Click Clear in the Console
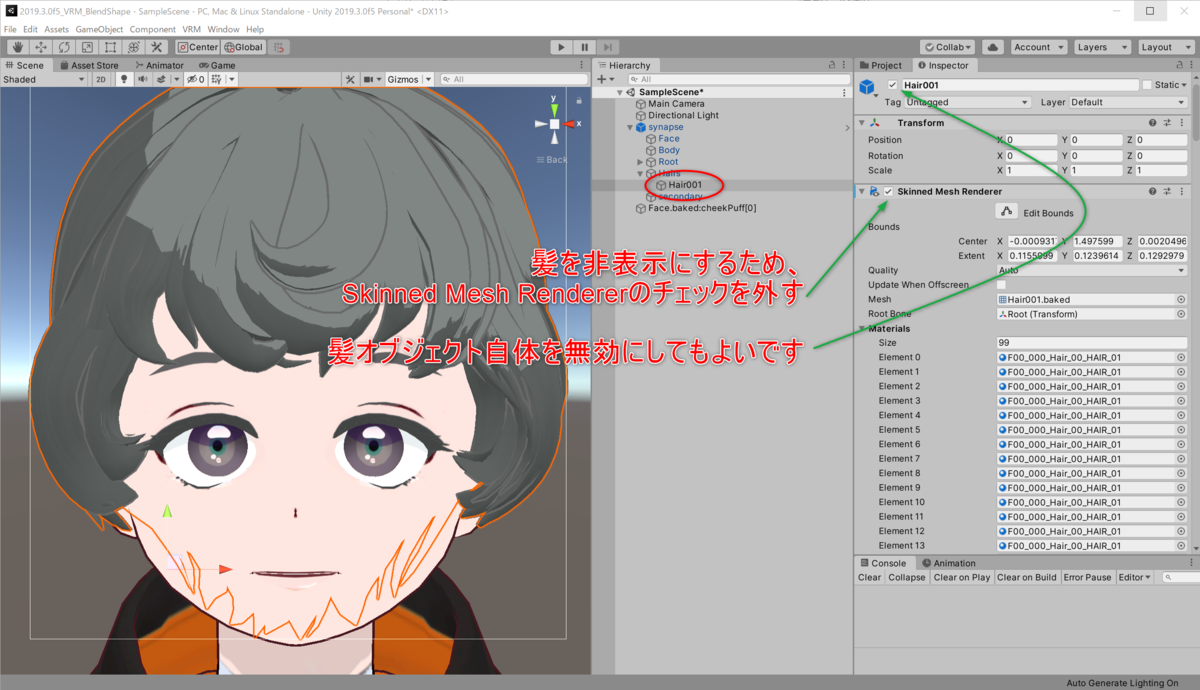Screen dimensions: 1200x690 point(870,577)
